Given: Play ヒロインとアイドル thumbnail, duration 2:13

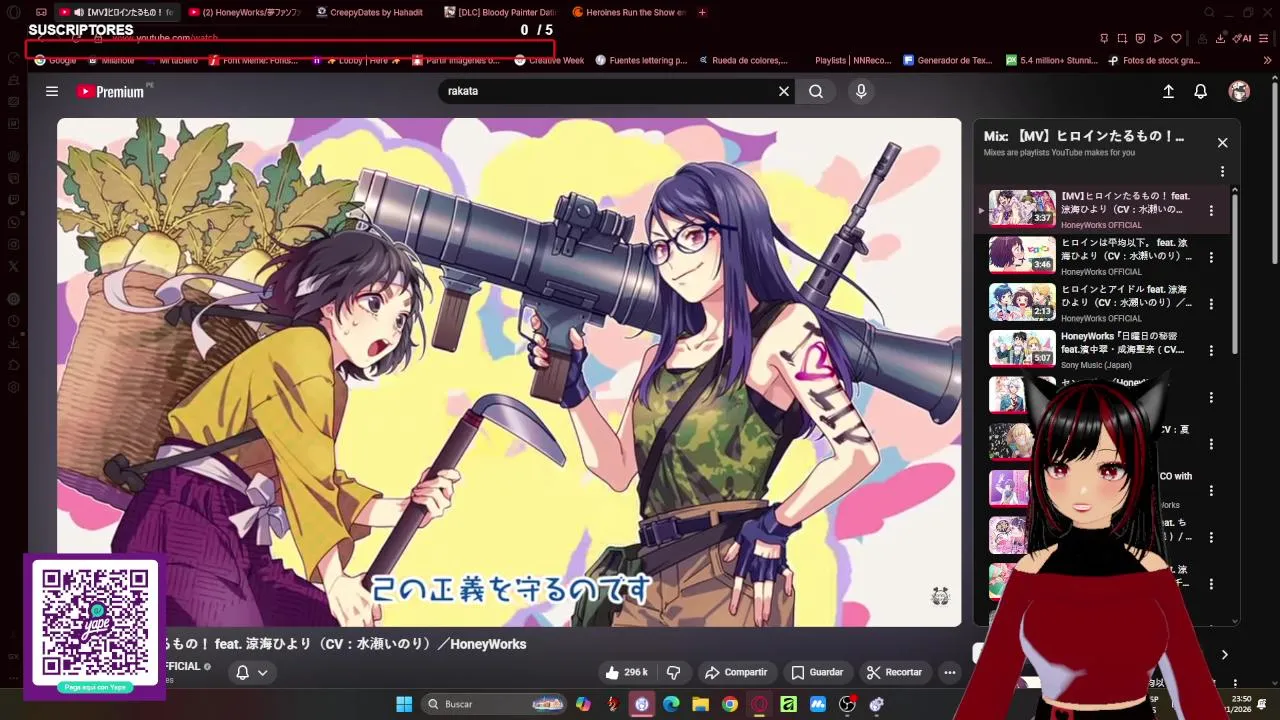Looking at the screenshot, I should [x=1022, y=302].
